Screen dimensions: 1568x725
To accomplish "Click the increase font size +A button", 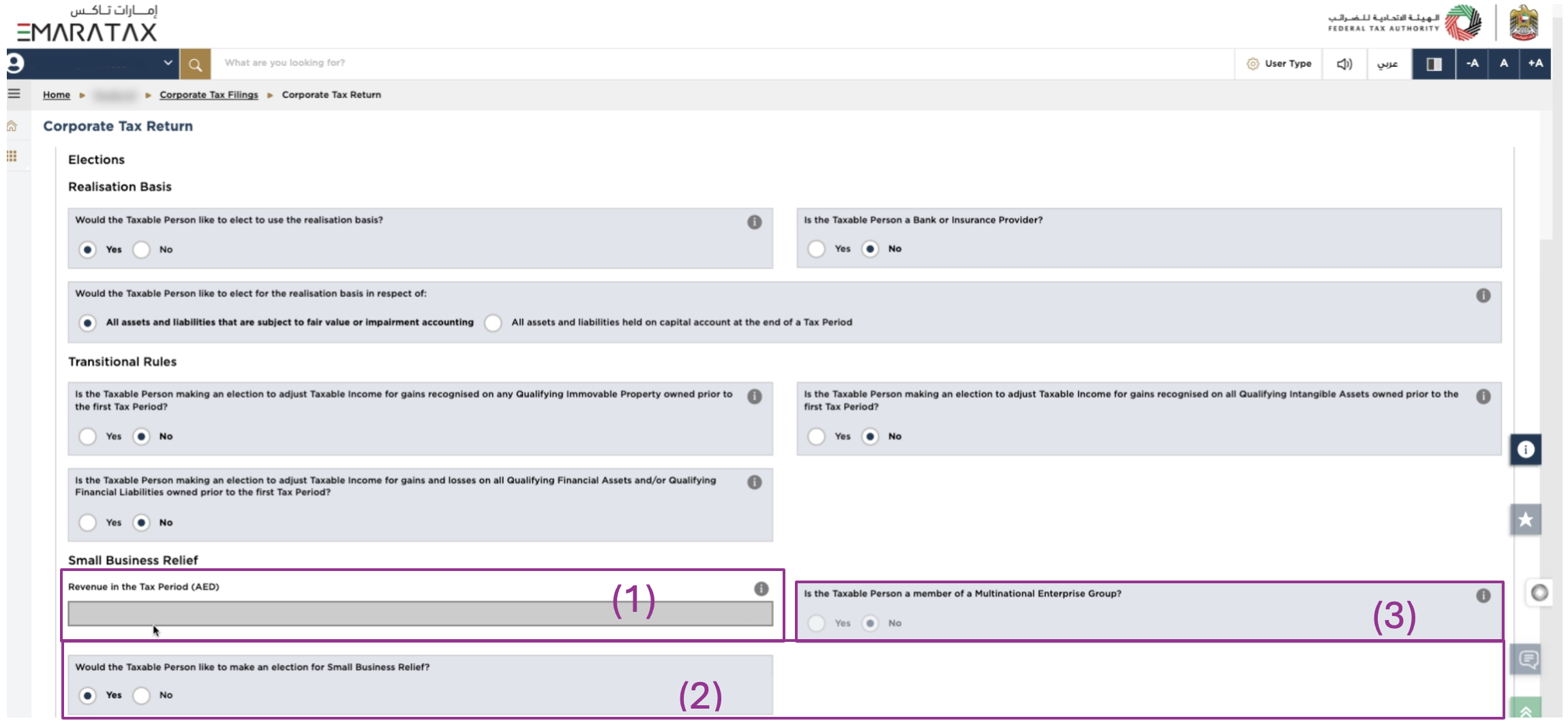I will point(1535,63).
